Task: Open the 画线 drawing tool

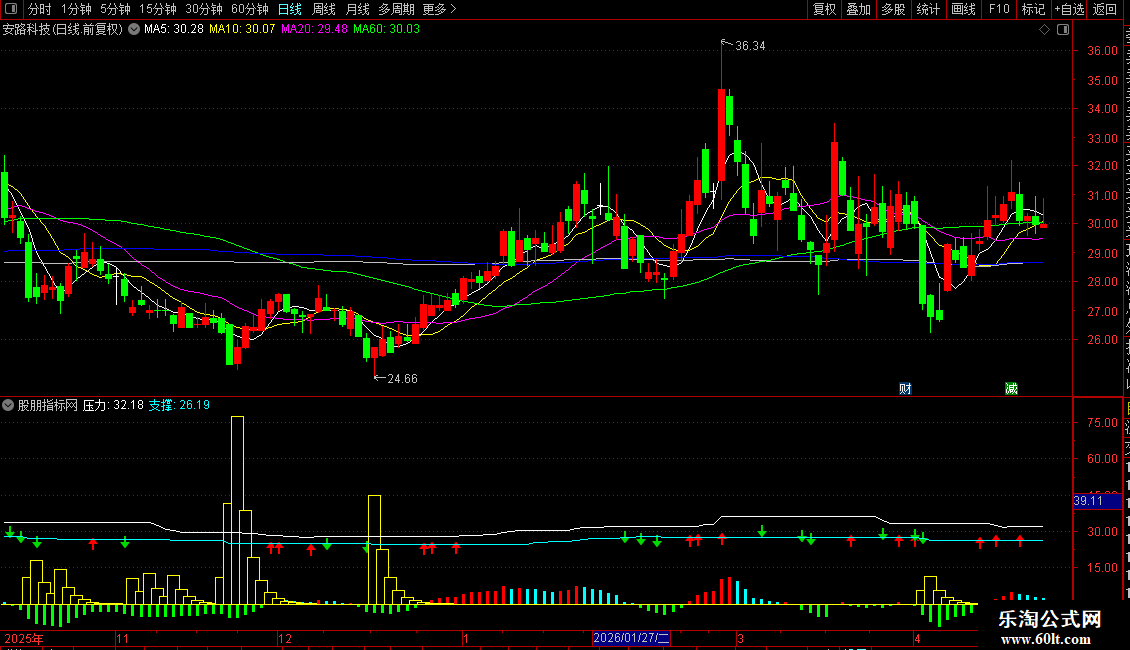Action: pos(964,9)
